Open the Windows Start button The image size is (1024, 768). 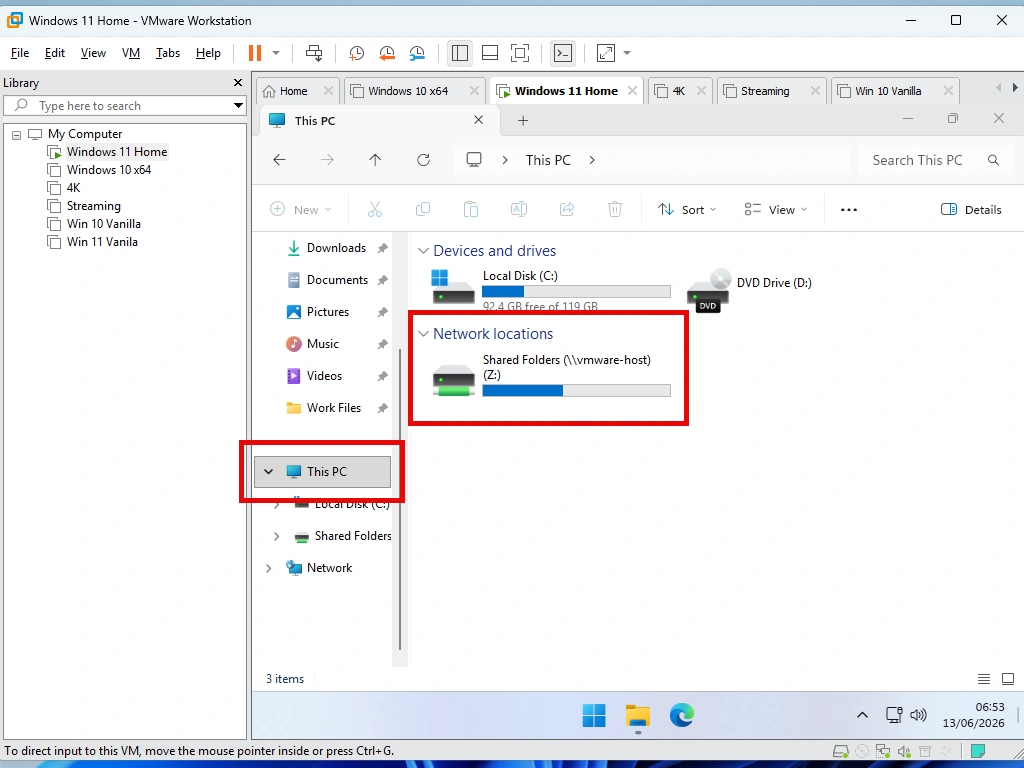[594, 716]
